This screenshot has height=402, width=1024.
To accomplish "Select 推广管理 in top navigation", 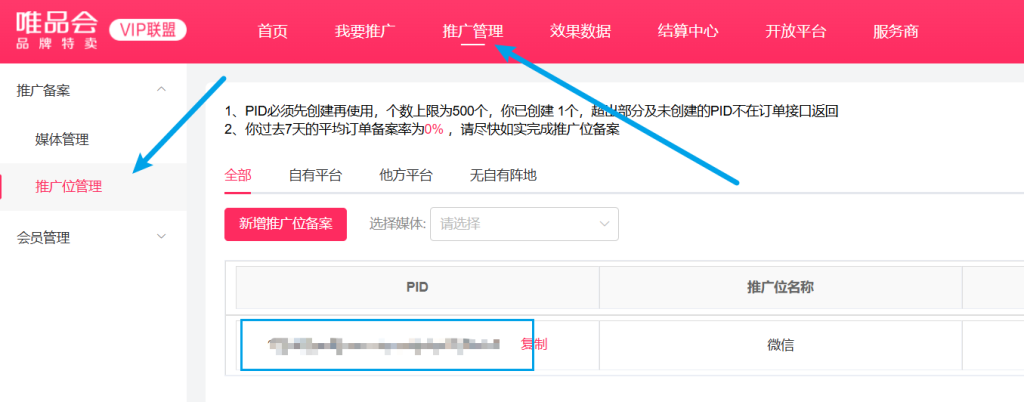I will pos(473,31).
